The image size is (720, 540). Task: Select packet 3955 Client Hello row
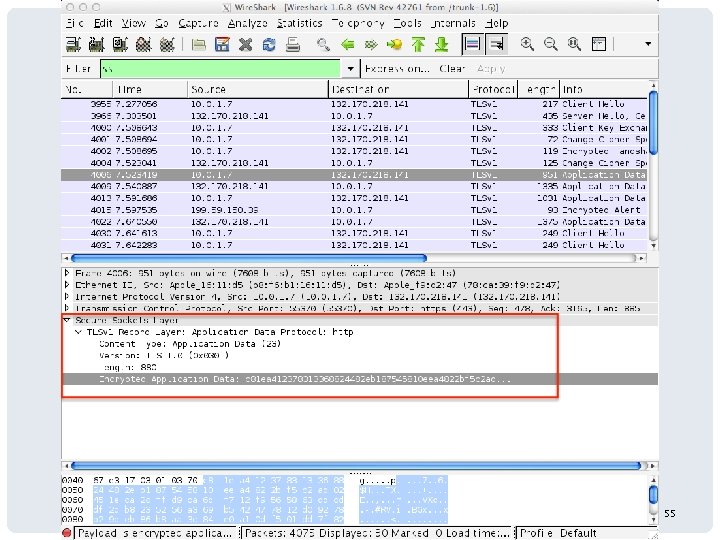pyautogui.click(x=354, y=104)
